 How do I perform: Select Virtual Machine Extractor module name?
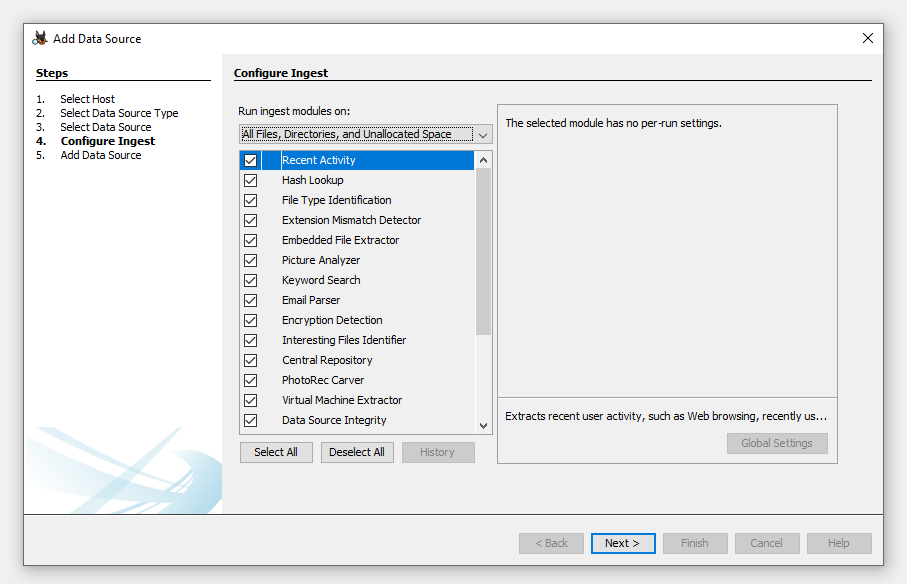point(342,400)
